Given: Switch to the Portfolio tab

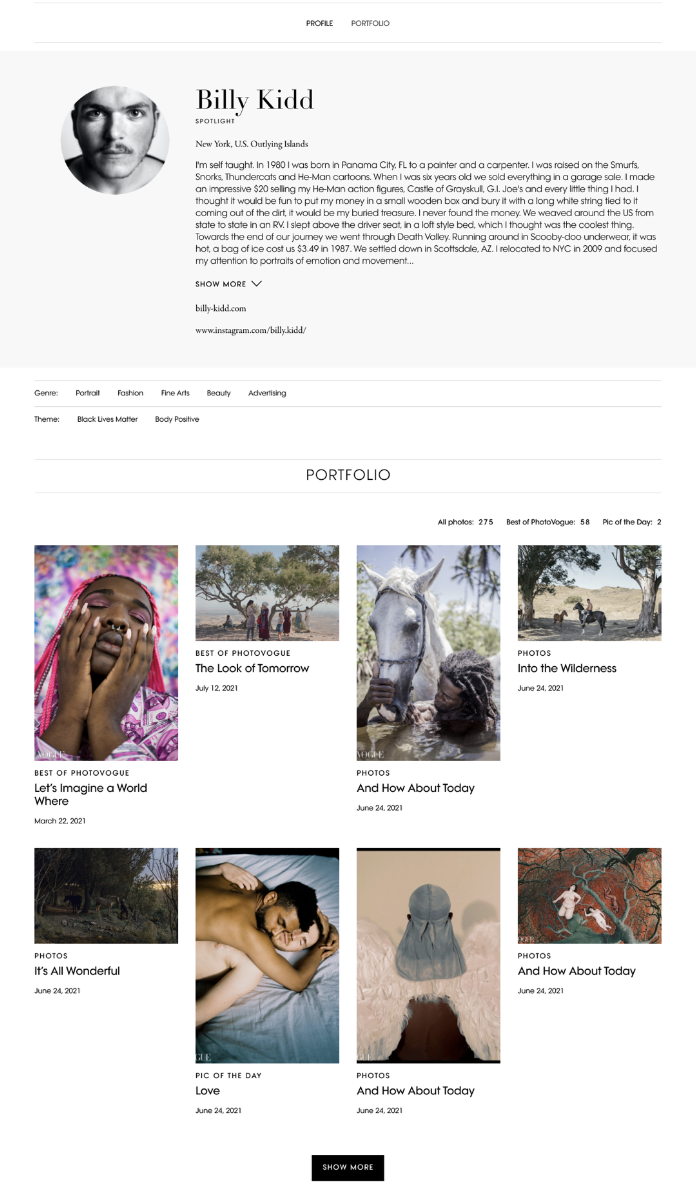Looking at the screenshot, I should coord(370,24).
